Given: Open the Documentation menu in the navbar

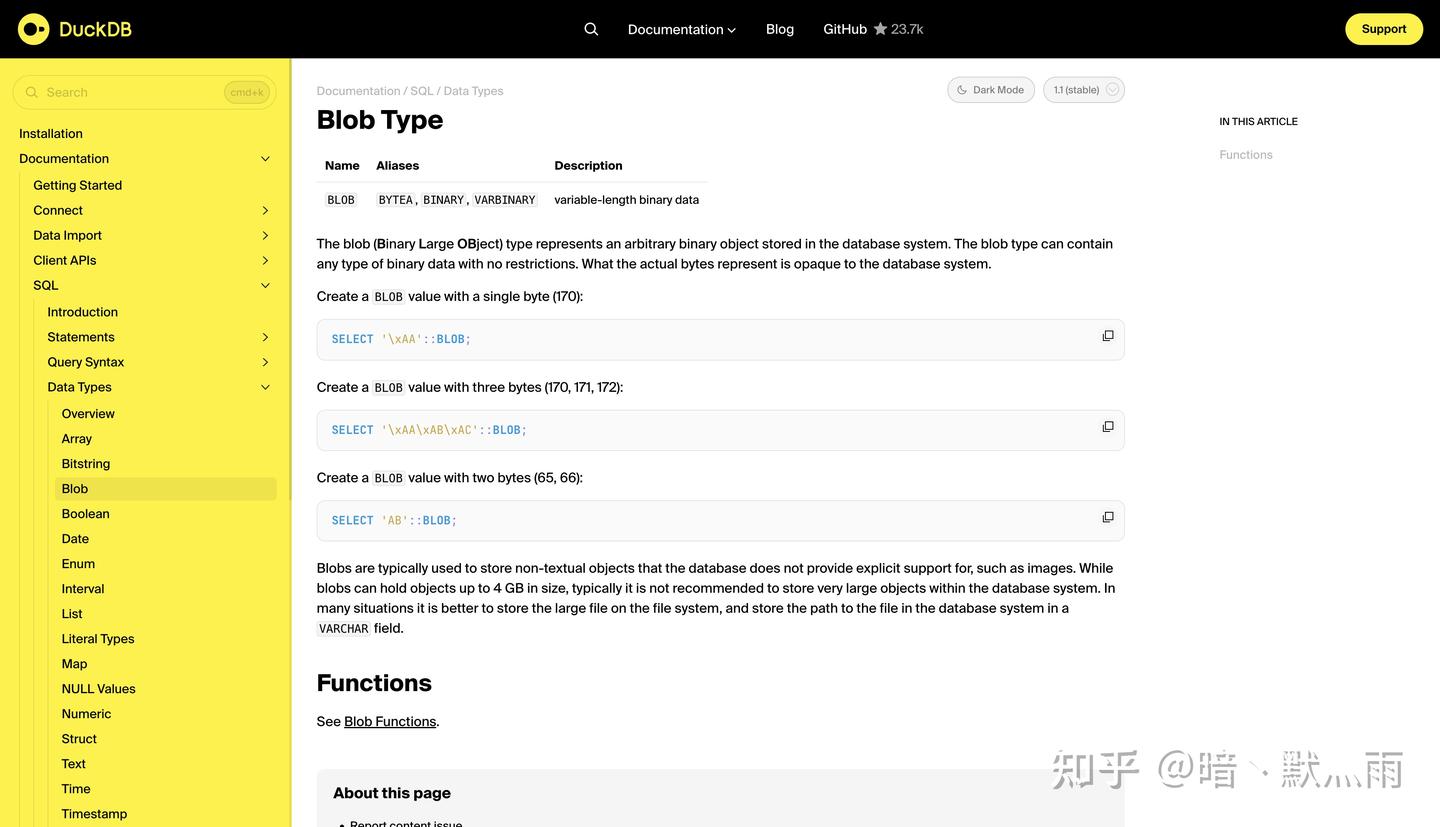Looking at the screenshot, I should [x=680, y=28].
